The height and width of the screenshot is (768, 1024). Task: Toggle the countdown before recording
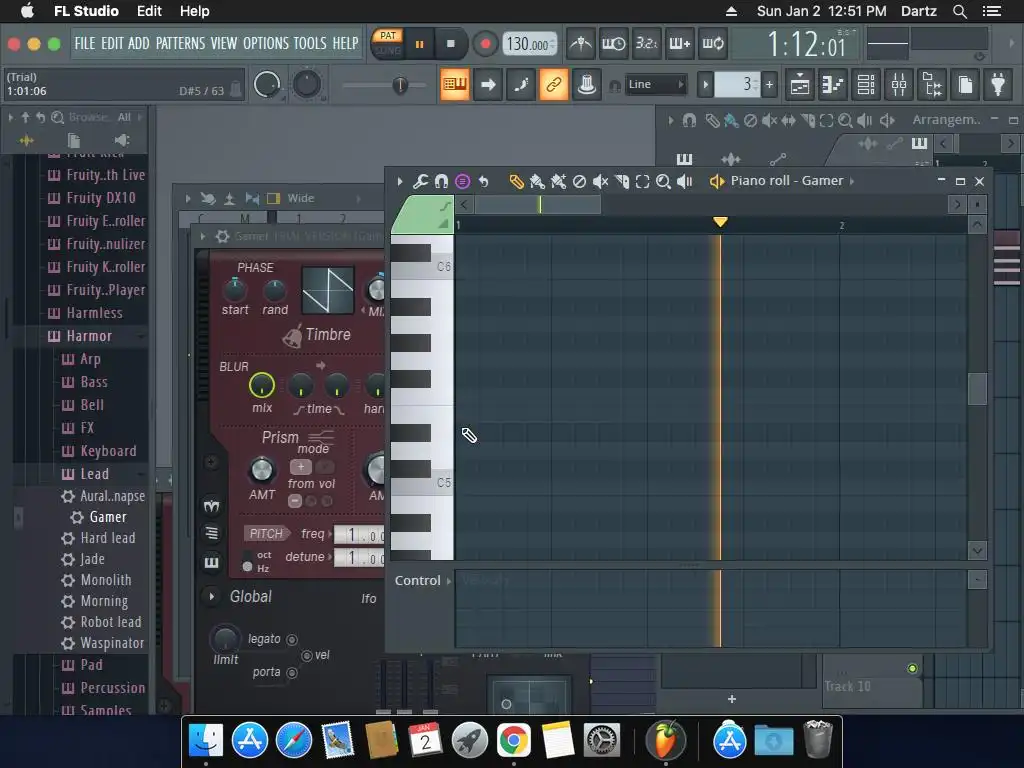(647, 44)
